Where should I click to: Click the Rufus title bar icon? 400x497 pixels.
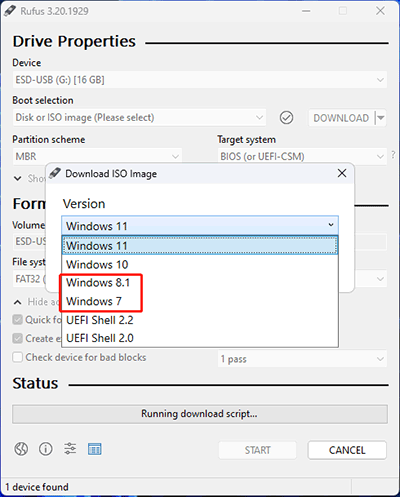(x=10, y=11)
